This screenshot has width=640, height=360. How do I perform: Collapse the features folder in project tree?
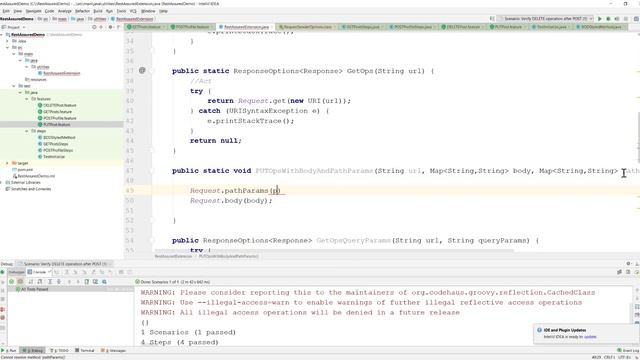coord(27,99)
